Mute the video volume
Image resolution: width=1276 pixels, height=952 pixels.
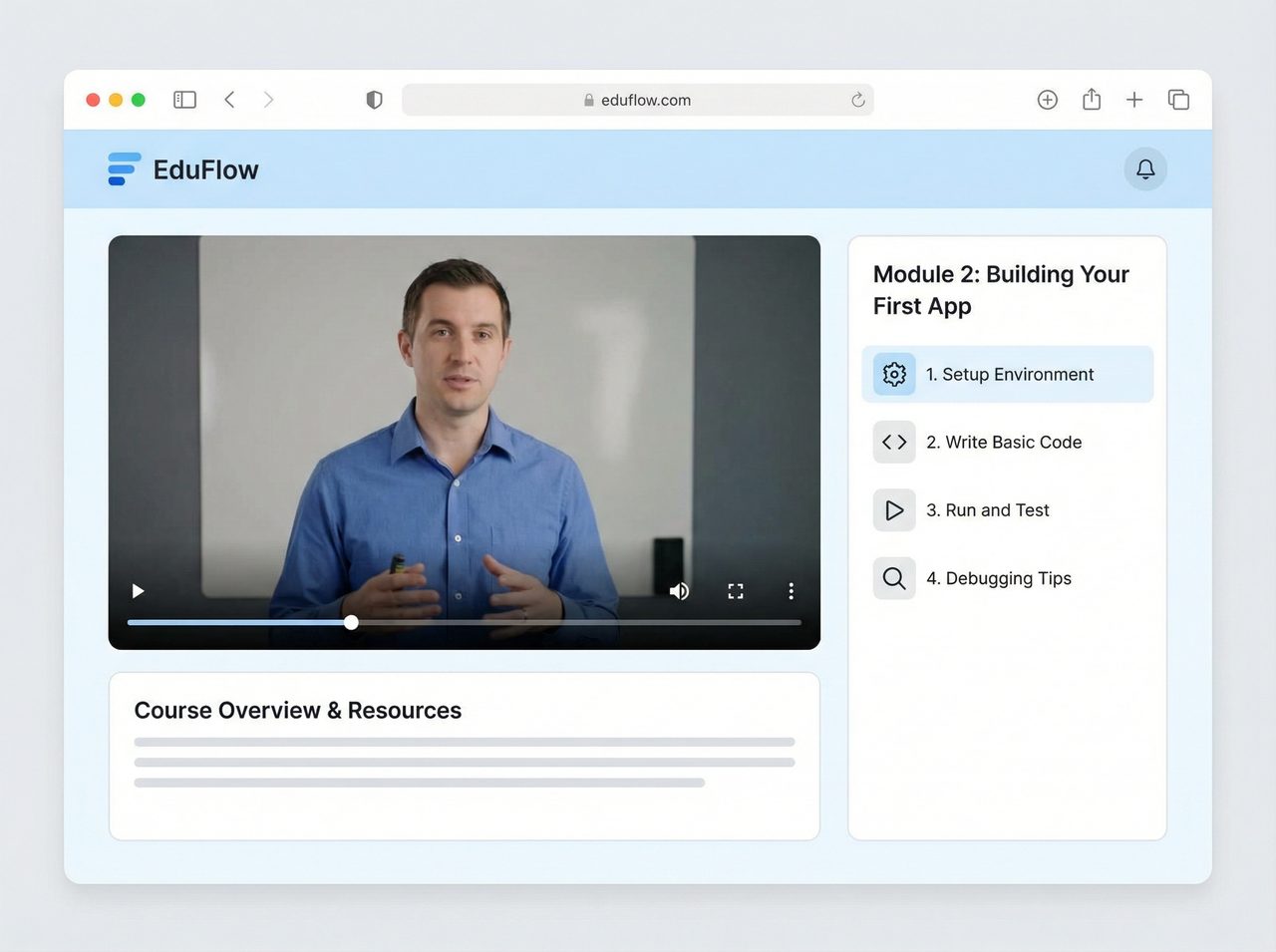(679, 591)
